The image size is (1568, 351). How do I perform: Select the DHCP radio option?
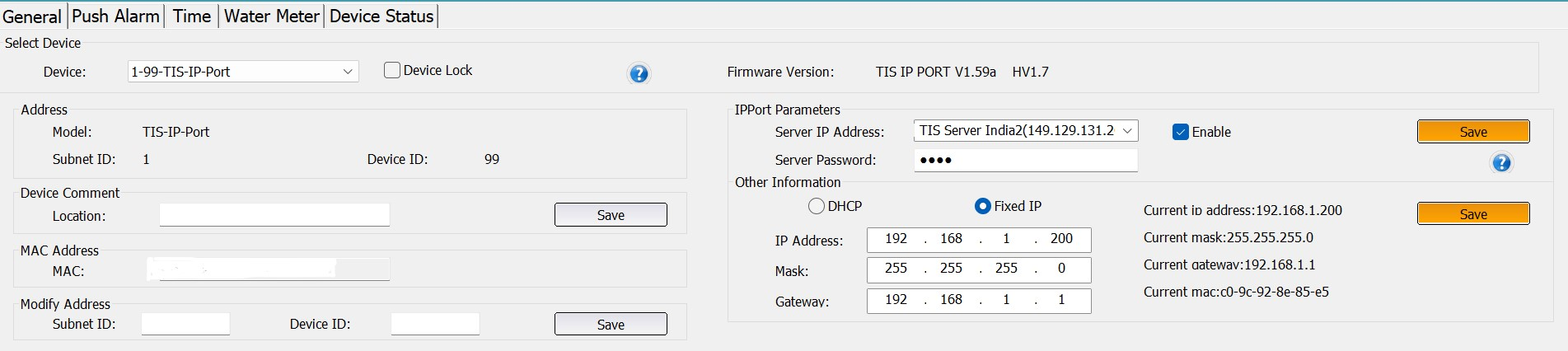click(x=817, y=206)
